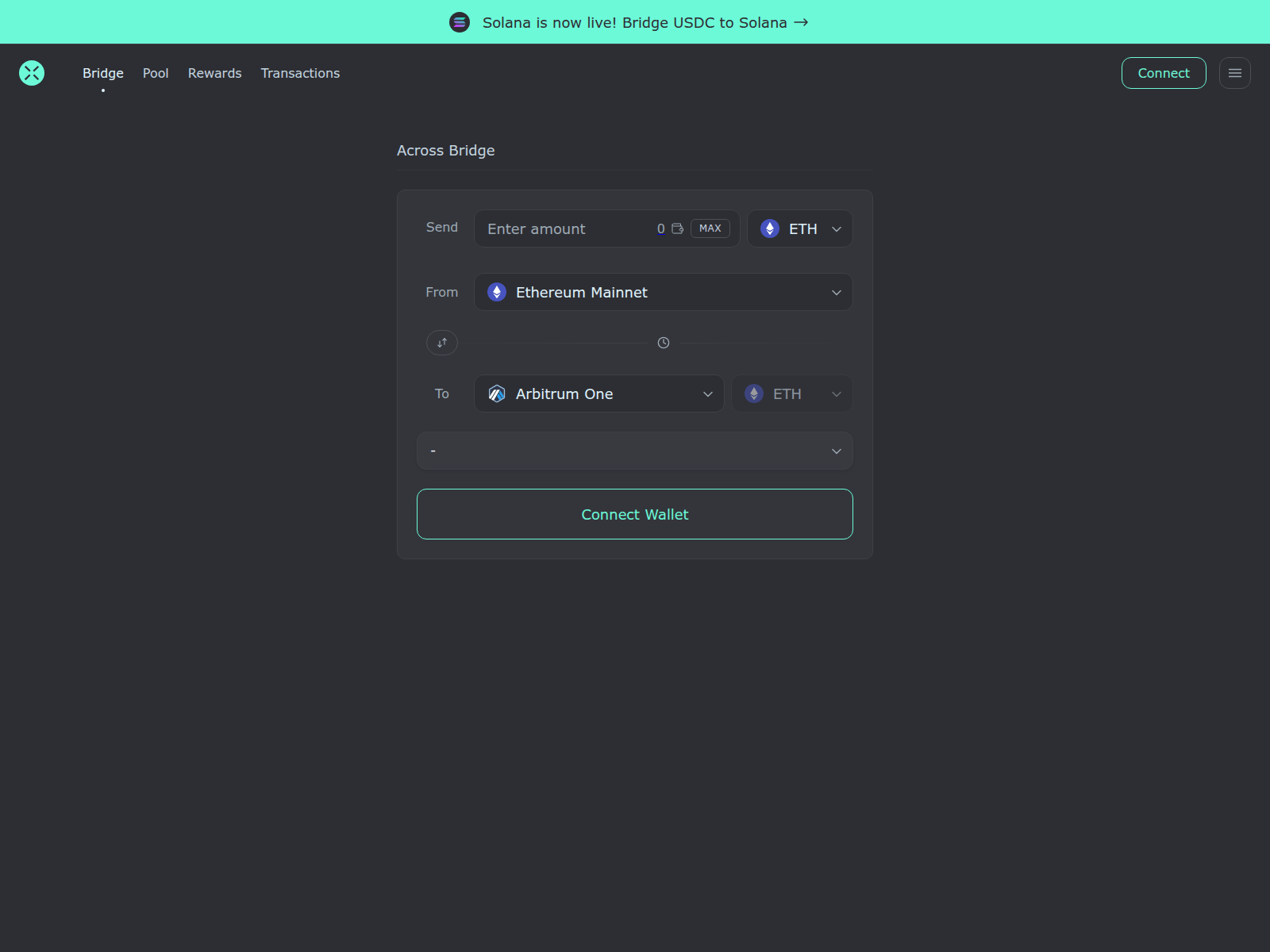Click the Ethereum icon in the ETH send token selector
The height and width of the screenshot is (952, 1270).
click(770, 228)
